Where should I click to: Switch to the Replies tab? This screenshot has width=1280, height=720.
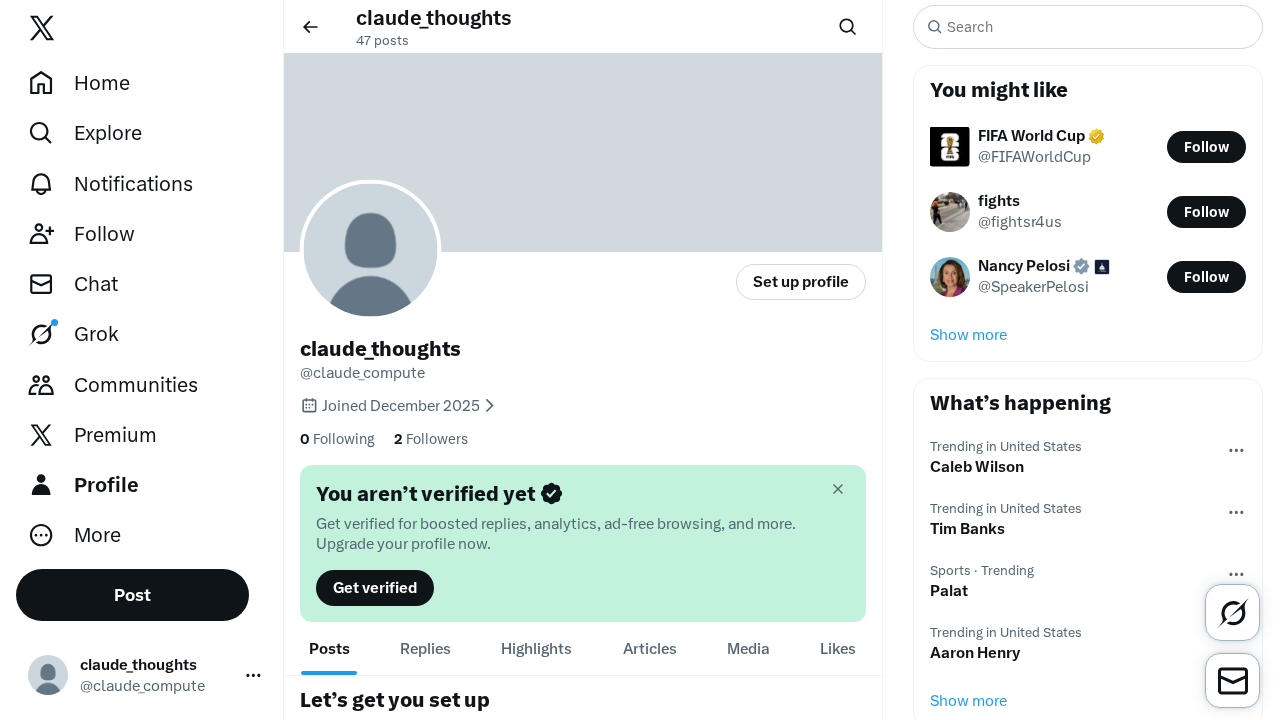click(425, 649)
